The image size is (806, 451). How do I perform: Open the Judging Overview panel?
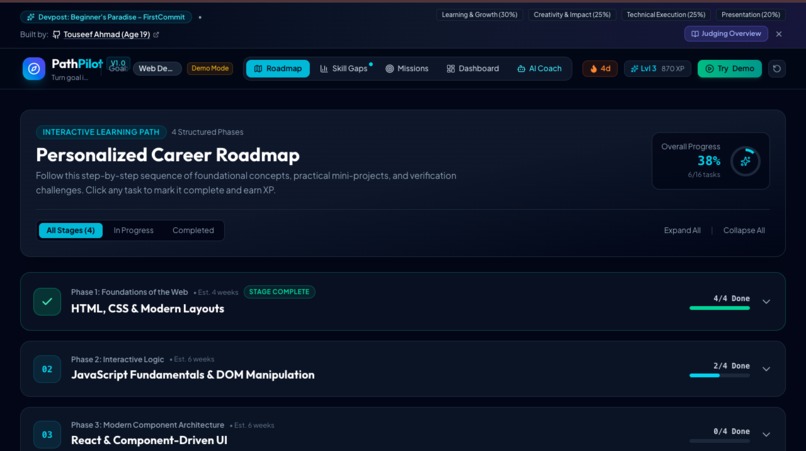[x=726, y=33]
